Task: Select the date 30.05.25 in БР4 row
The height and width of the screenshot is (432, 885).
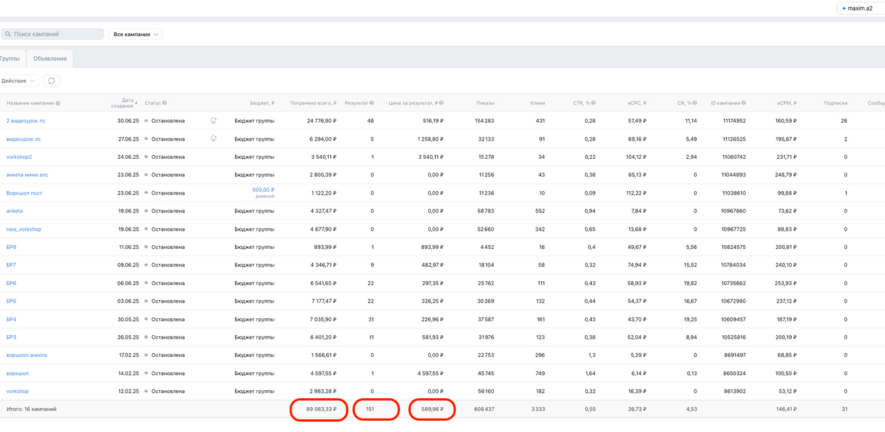Action: tap(128, 320)
